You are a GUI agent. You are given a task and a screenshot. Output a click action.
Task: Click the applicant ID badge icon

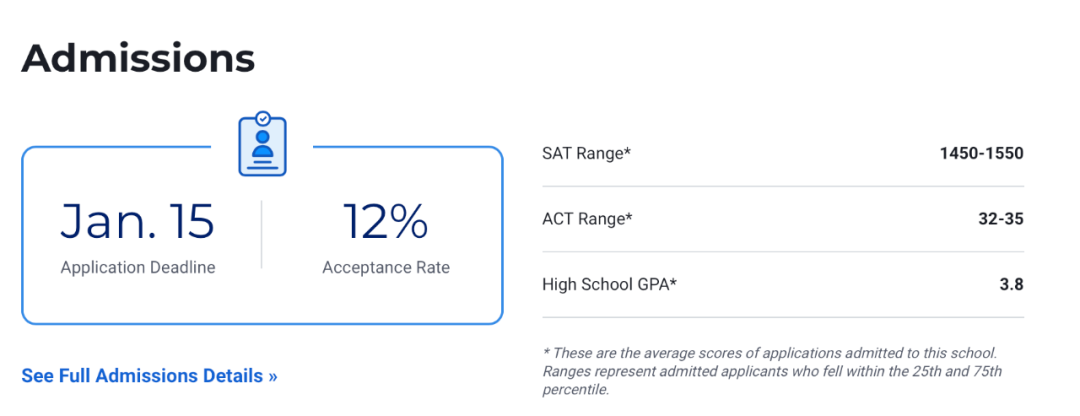262,144
